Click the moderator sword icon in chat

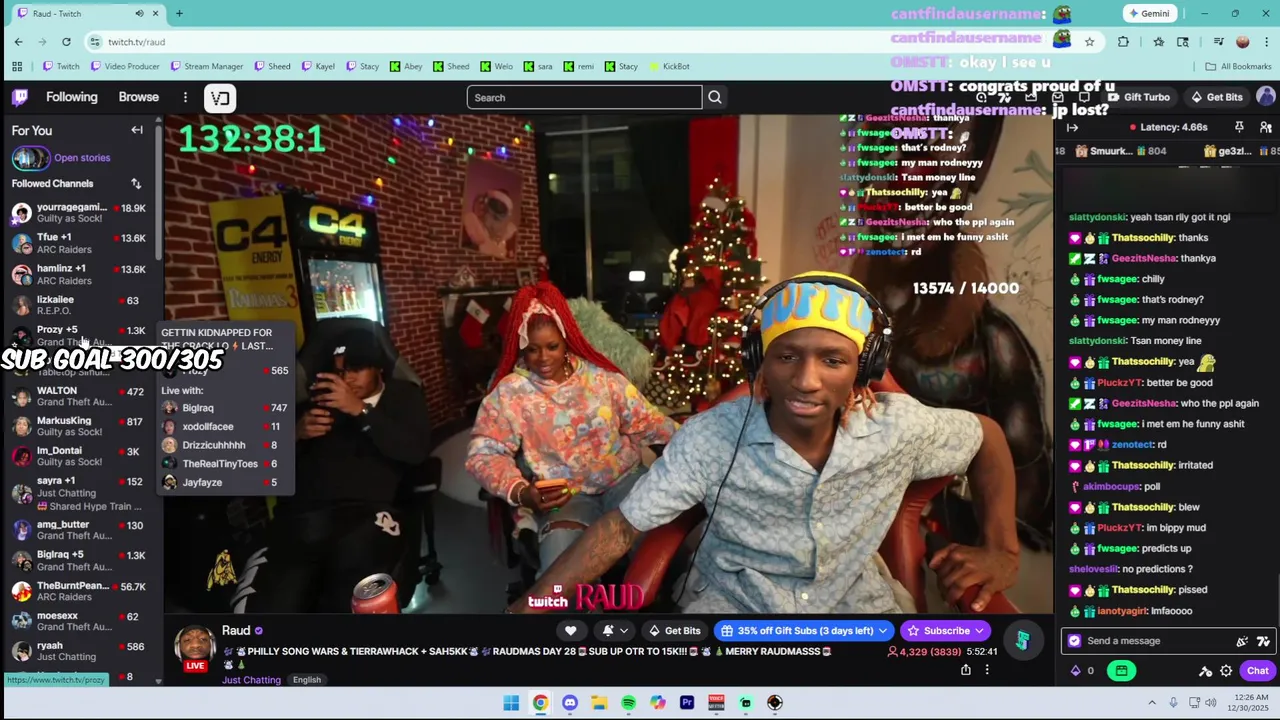coord(1206,671)
